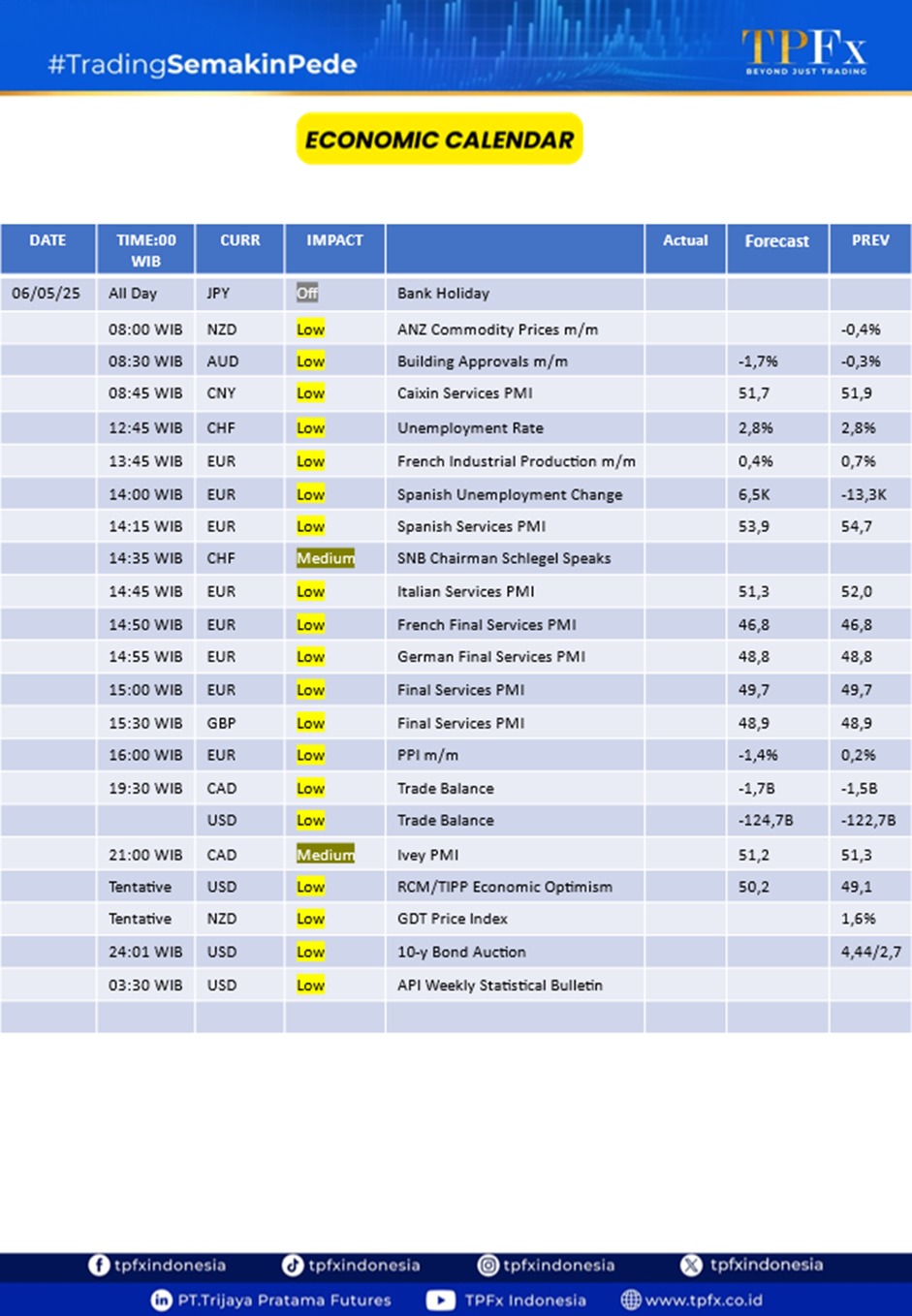Click API Weekly Statistical Bulletin event

[x=499, y=985]
